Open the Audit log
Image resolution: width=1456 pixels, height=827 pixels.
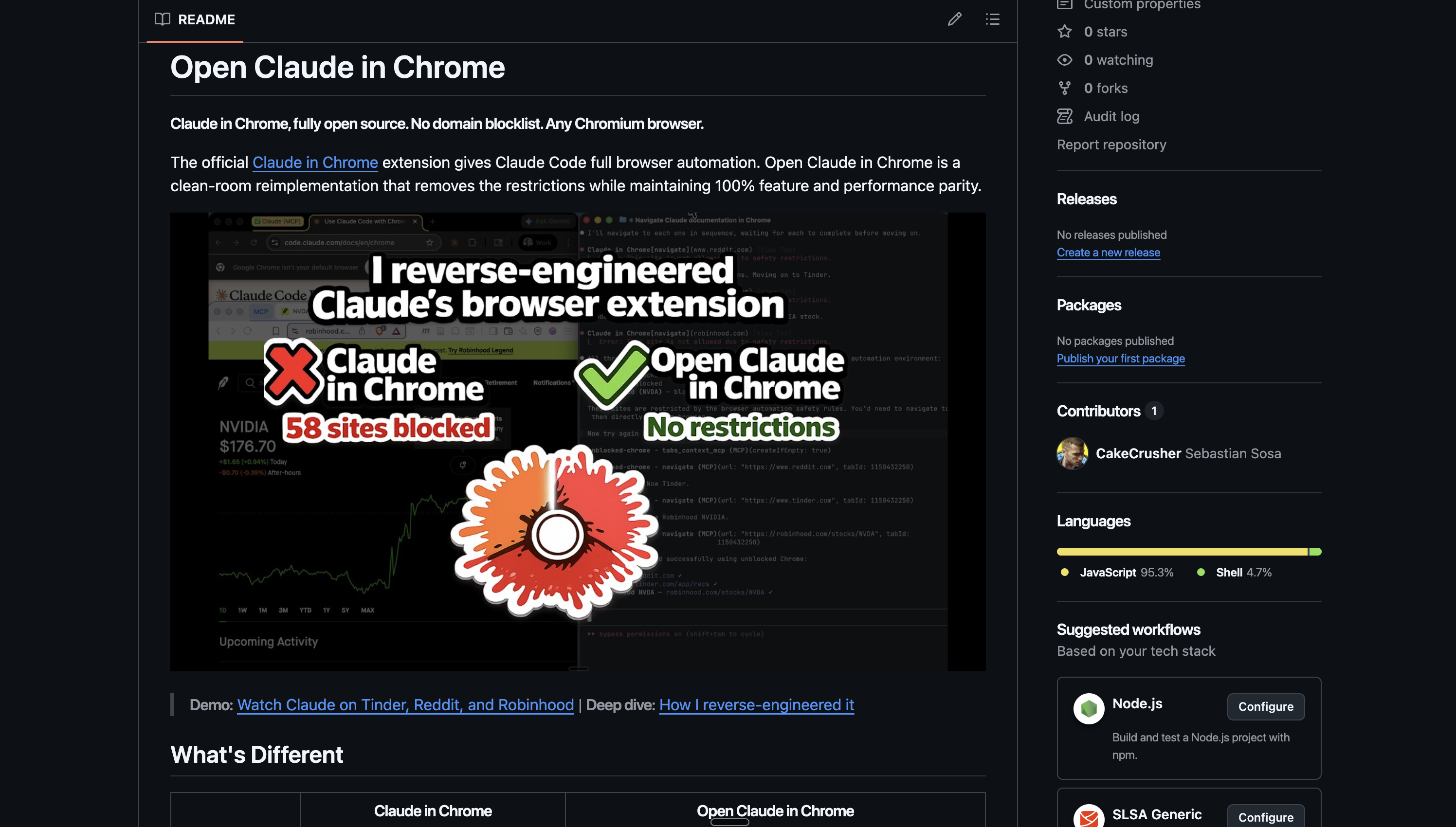pos(1110,116)
